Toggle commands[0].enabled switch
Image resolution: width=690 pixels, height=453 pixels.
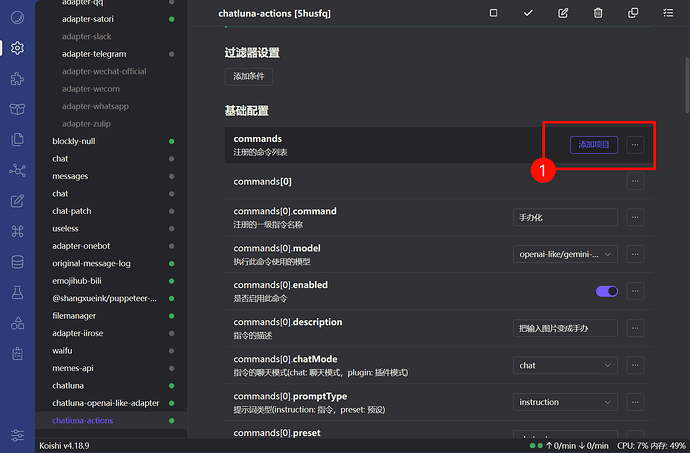[606, 291]
